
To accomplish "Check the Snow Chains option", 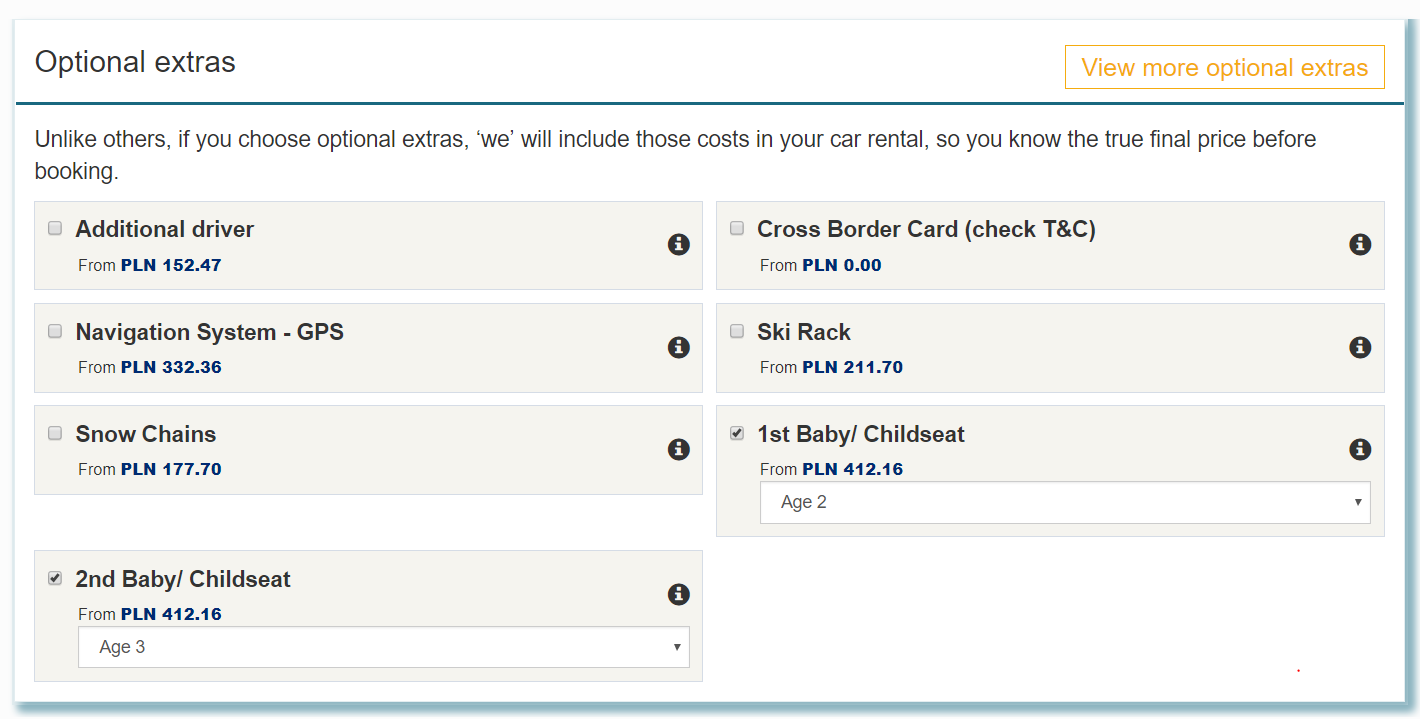I will 55,433.
